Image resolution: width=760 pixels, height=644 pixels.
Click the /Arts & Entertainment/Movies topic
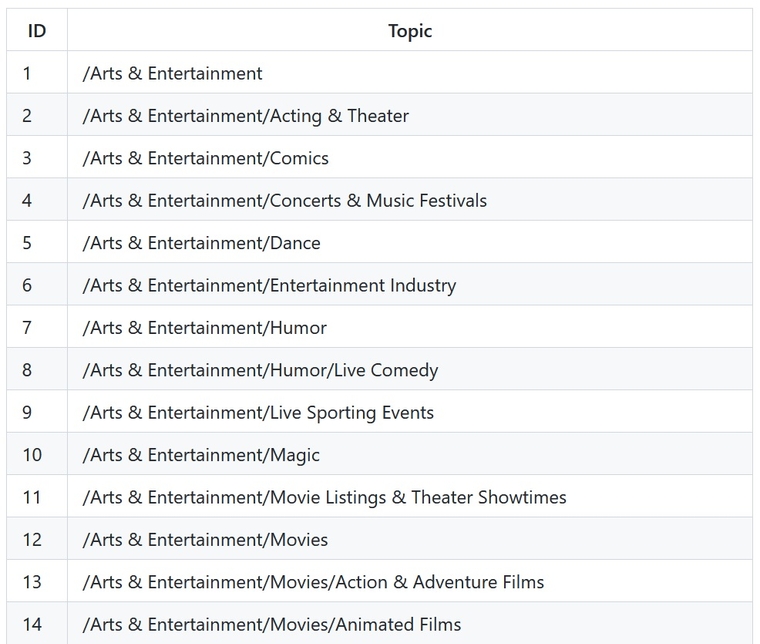tap(205, 540)
